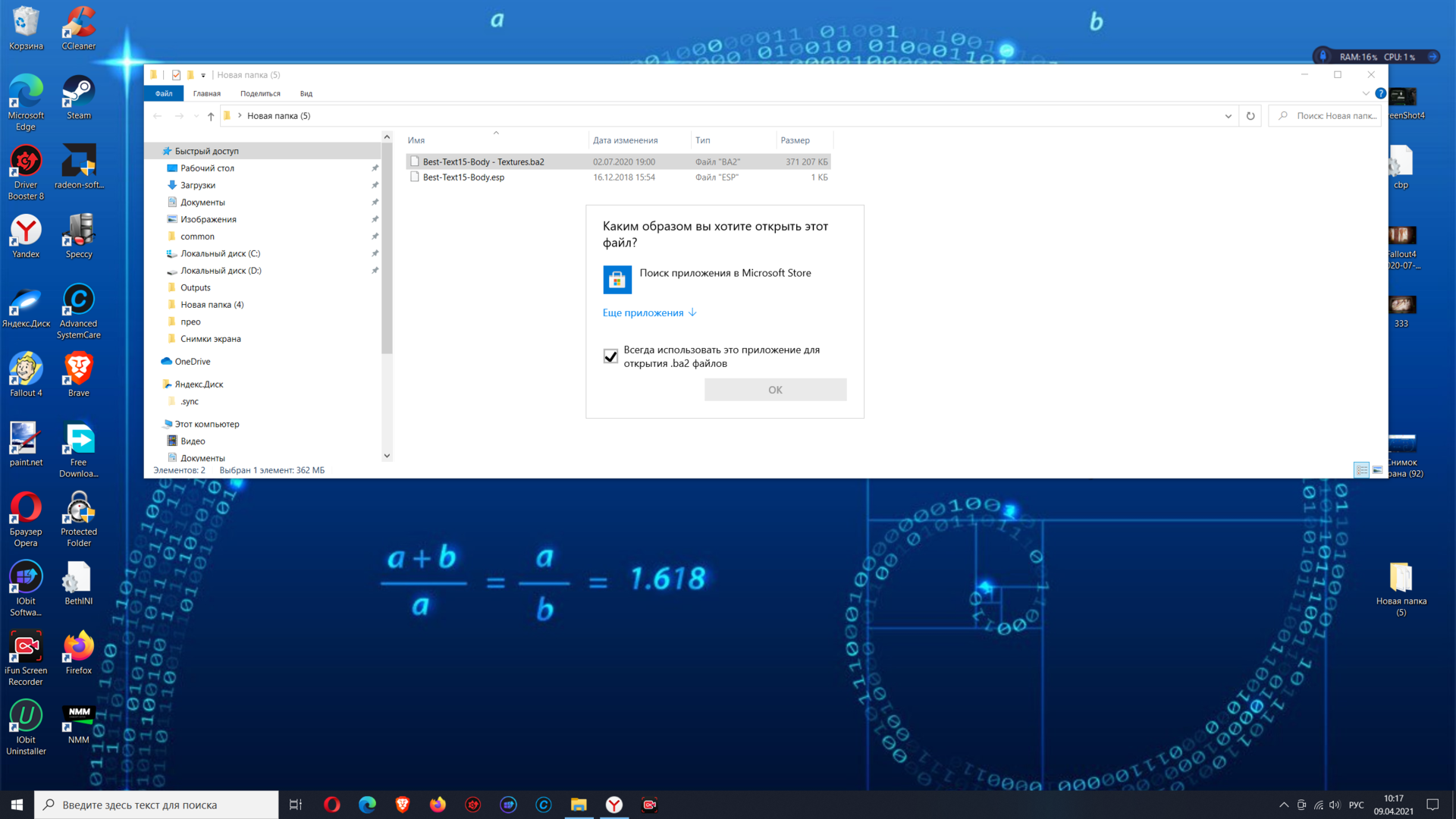
Task: Open File Explorer from the taskbar
Action: point(579,805)
